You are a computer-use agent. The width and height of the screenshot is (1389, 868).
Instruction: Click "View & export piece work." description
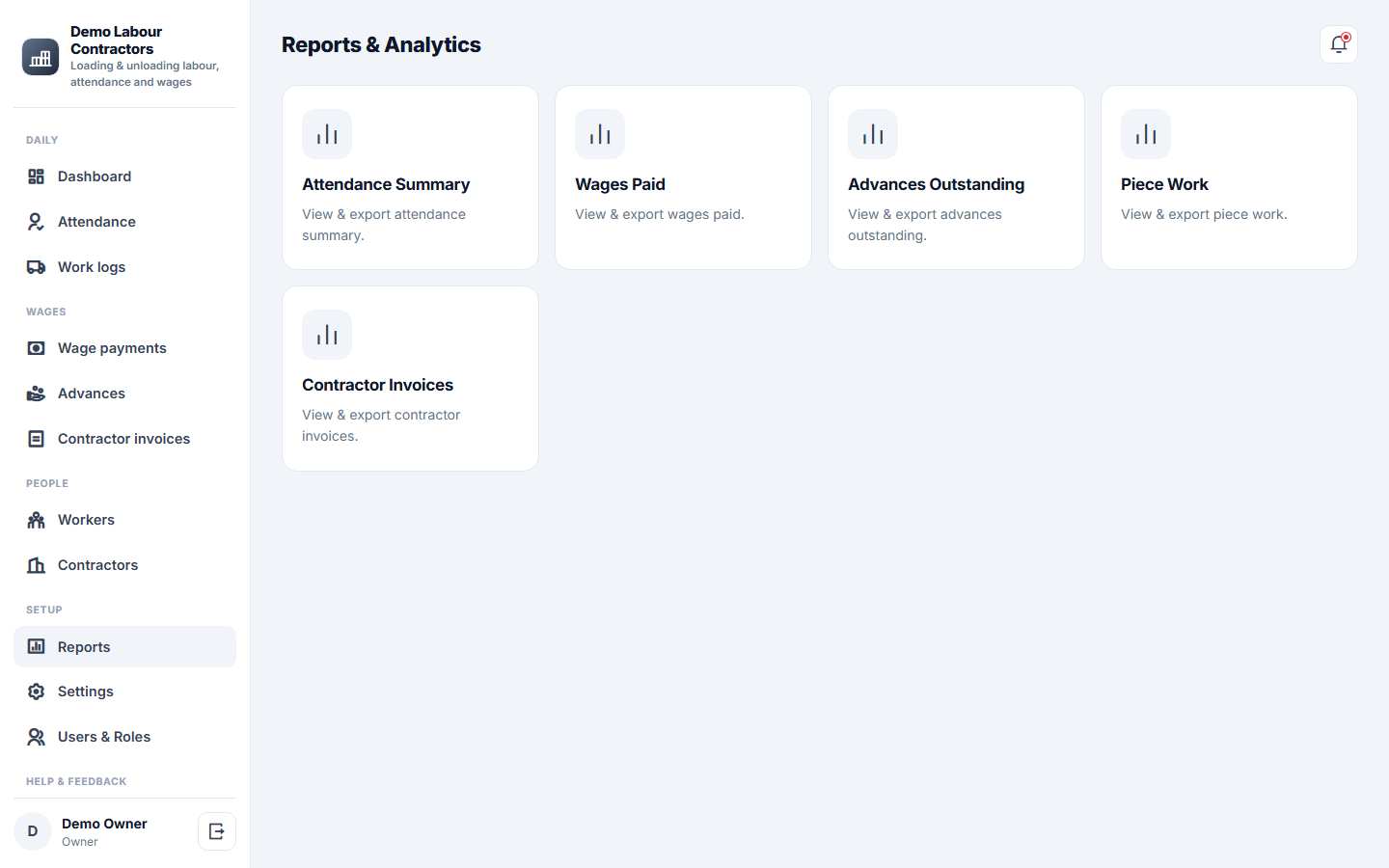coord(1204,214)
